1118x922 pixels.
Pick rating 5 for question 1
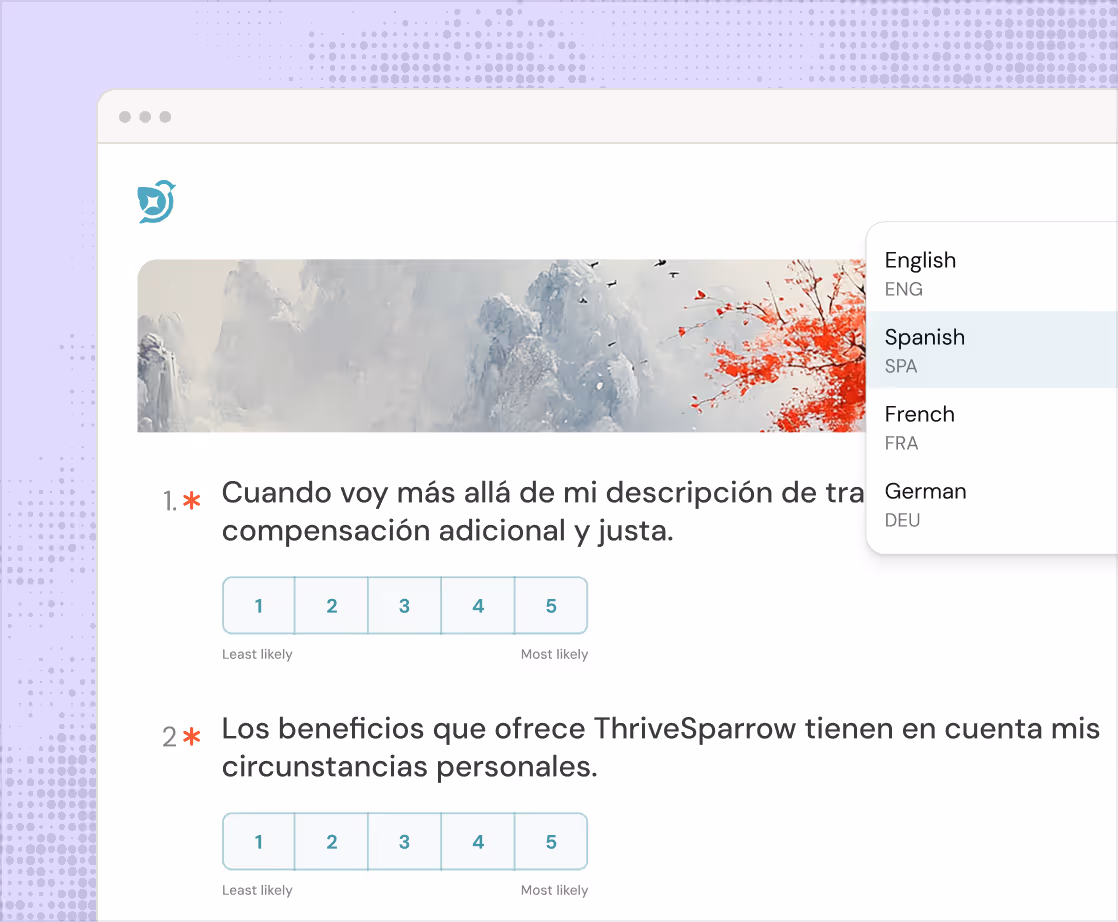pos(551,605)
